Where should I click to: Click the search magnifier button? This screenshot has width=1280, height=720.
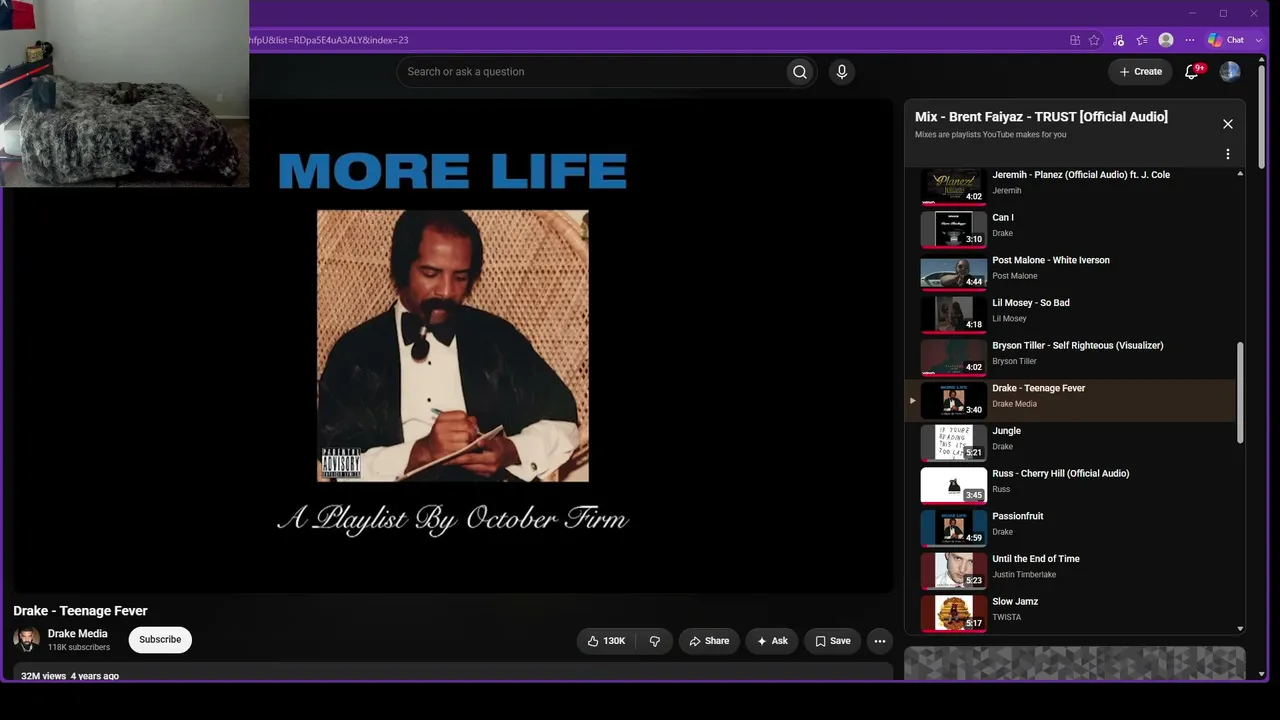[800, 72]
